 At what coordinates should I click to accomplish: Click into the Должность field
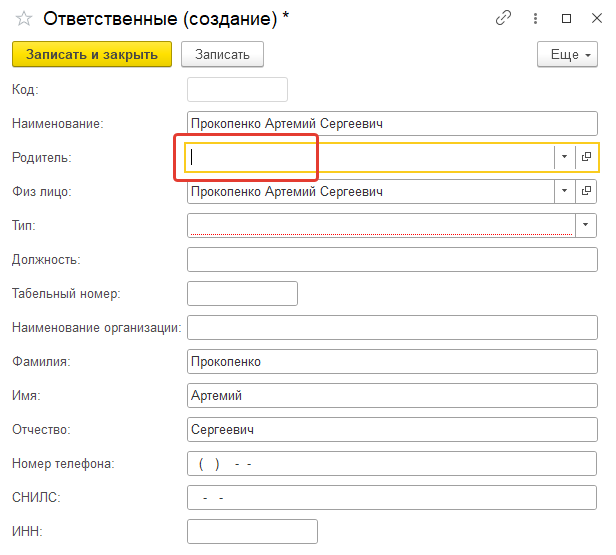(392, 259)
